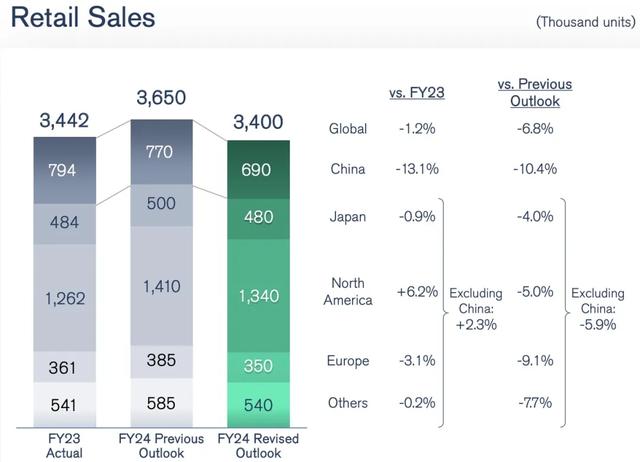Viewport: 640px width, 462px height.
Task: Select the "North America" region label
Action: point(348,292)
